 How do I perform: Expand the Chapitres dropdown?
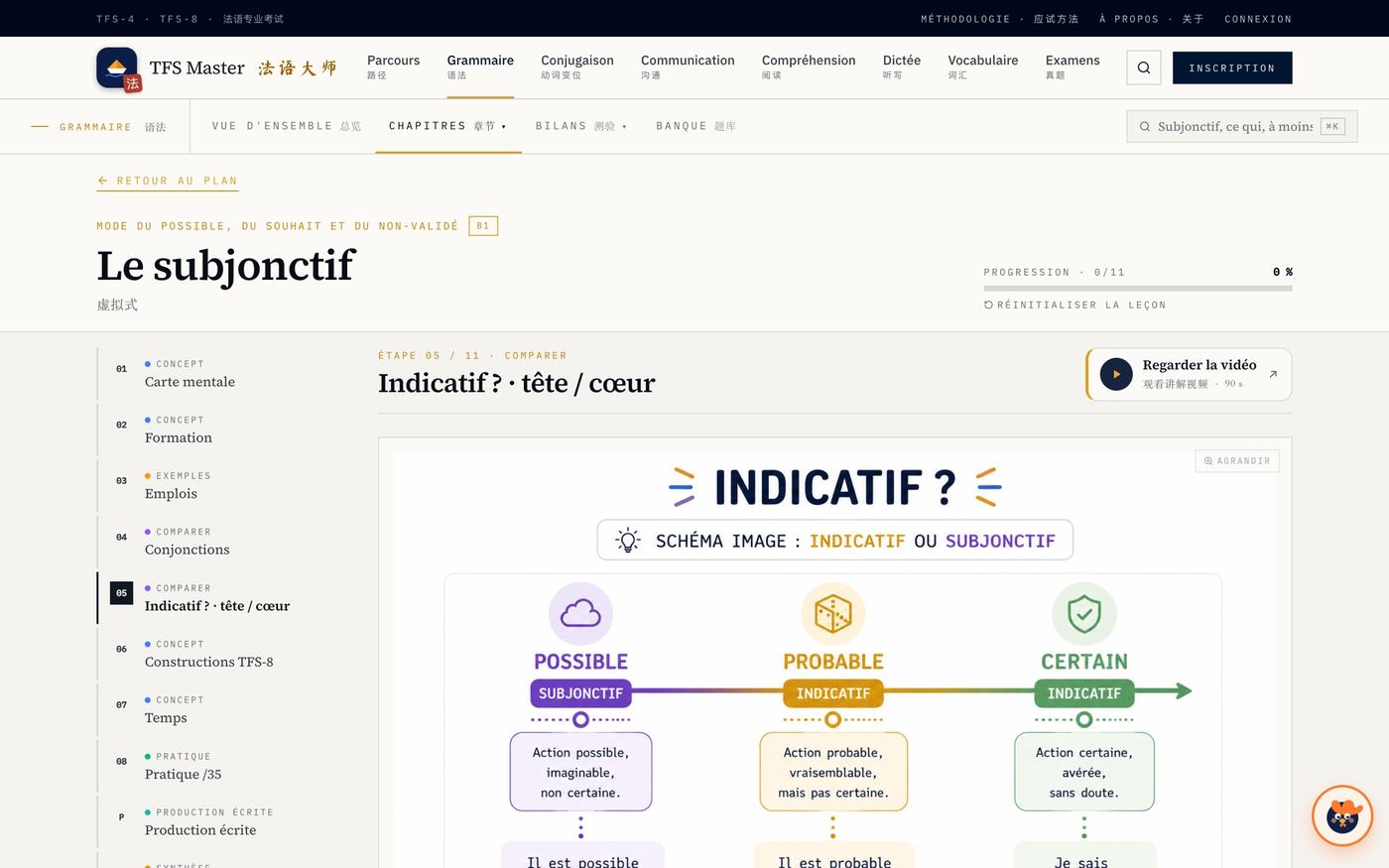click(x=447, y=126)
